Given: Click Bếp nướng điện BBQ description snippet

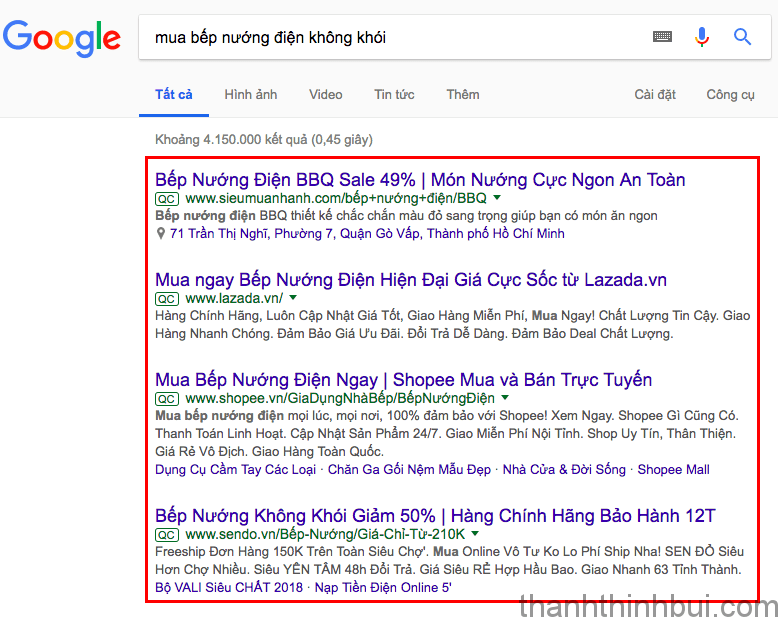Looking at the screenshot, I should click(406, 216).
